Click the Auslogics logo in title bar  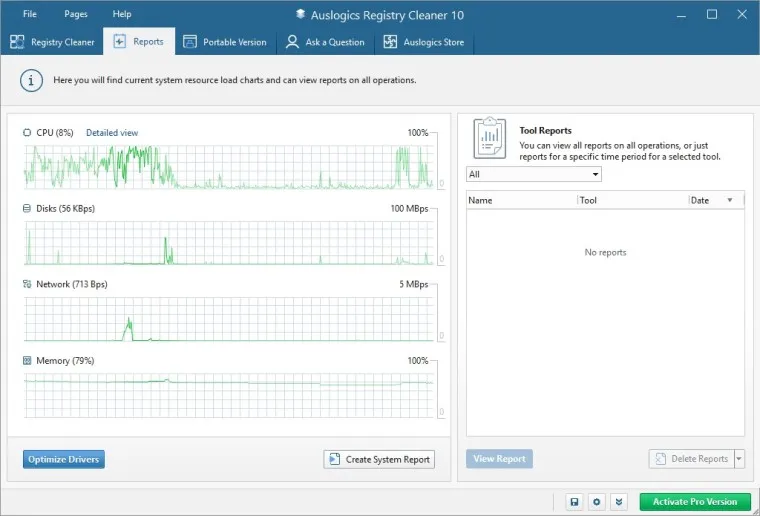coord(301,15)
